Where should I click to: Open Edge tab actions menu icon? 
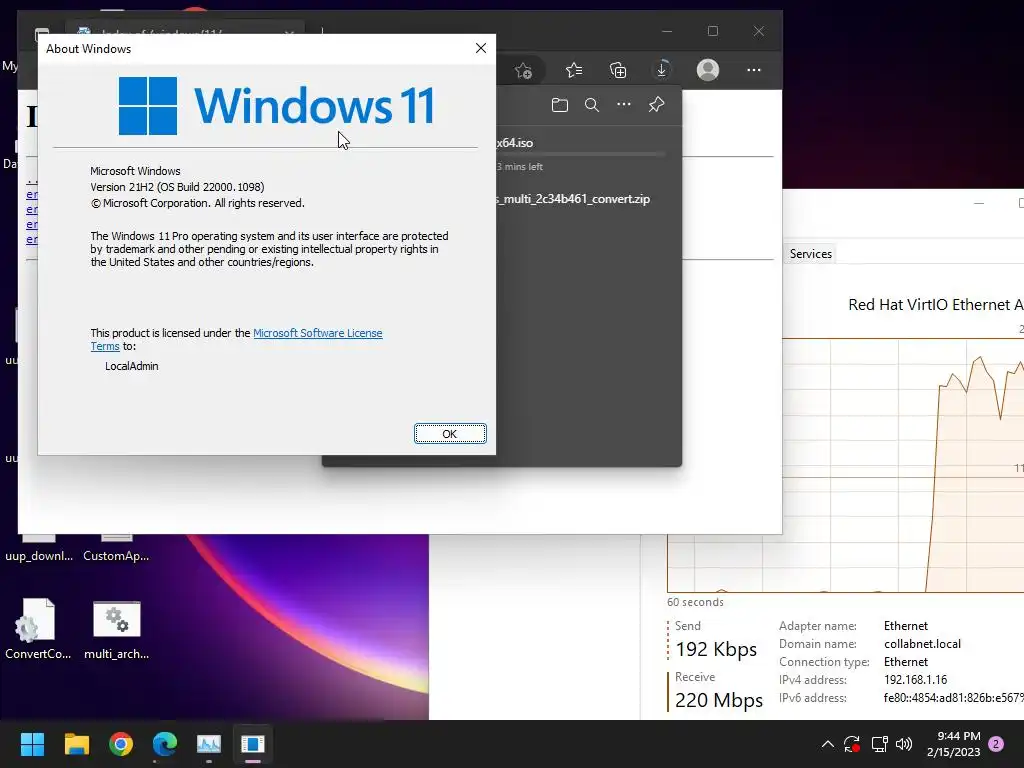click(42, 33)
